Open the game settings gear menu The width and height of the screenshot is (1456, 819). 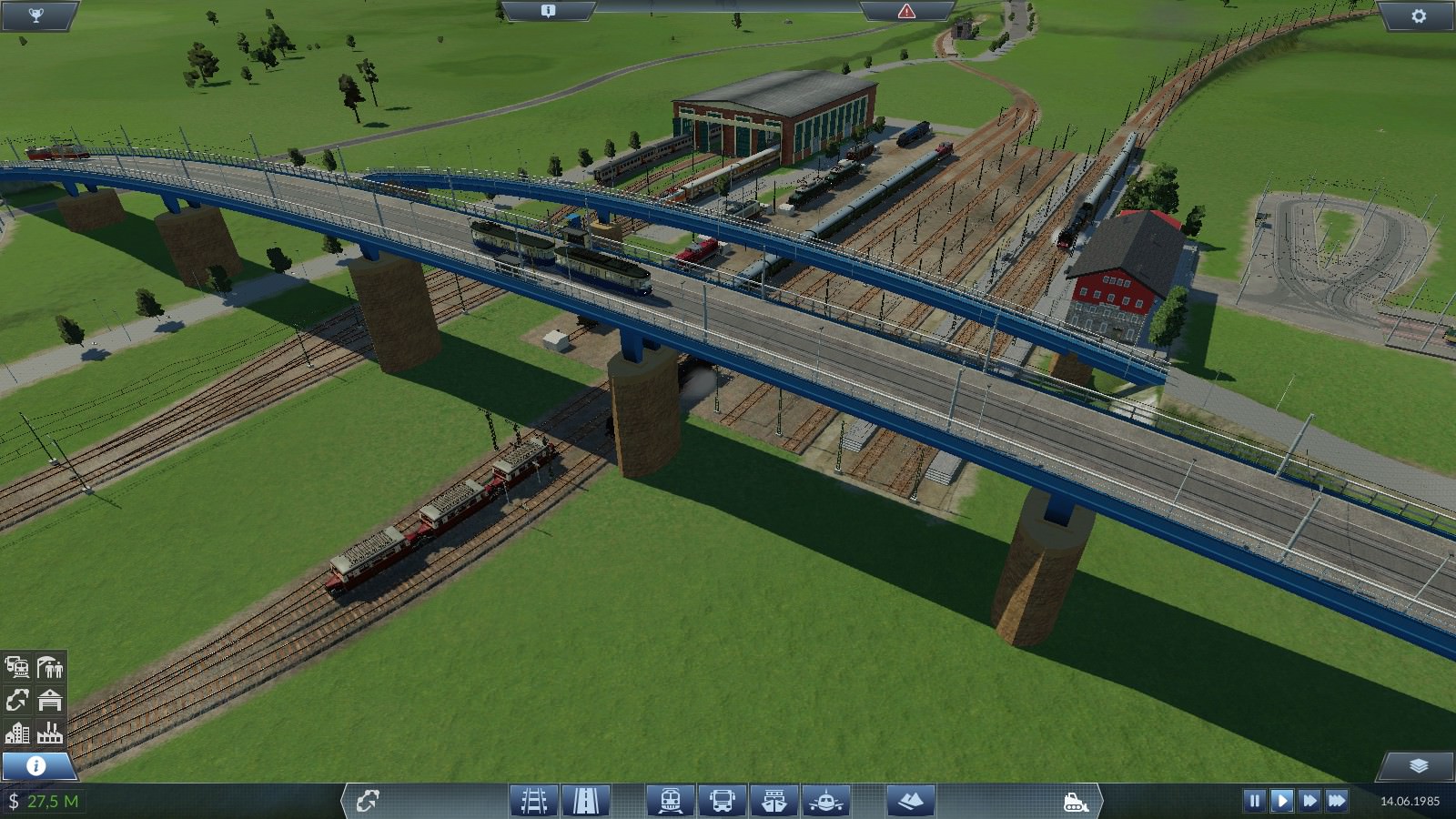tap(1419, 15)
